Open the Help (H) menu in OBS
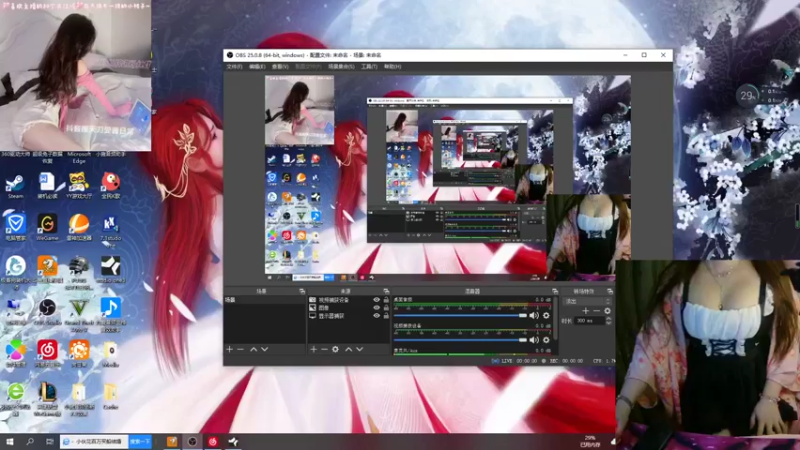Image resolution: width=800 pixels, height=450 pixels. [393, 67]
